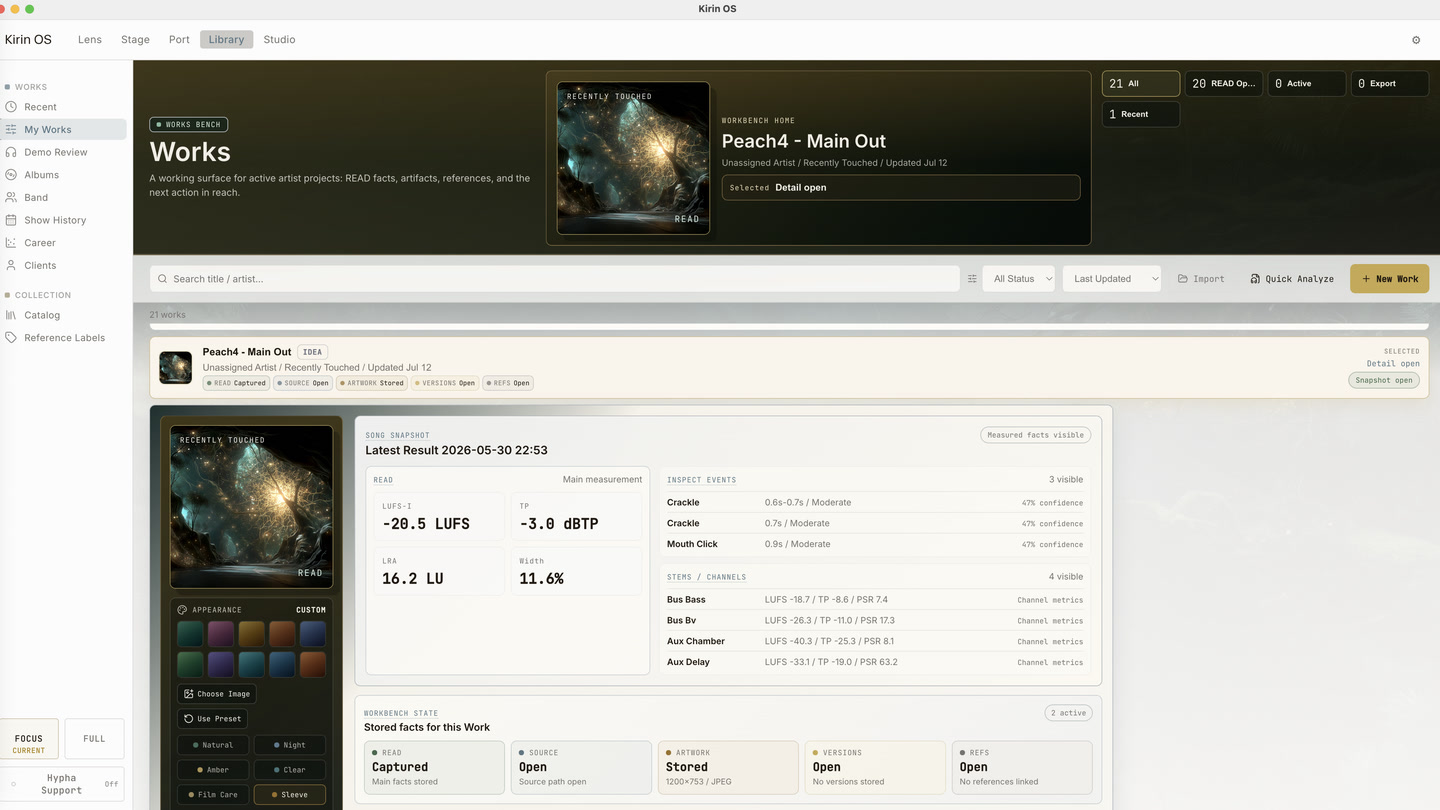1440x810 pixels.
Task: Open the filter options icon beside search
Action: [972, 279]
